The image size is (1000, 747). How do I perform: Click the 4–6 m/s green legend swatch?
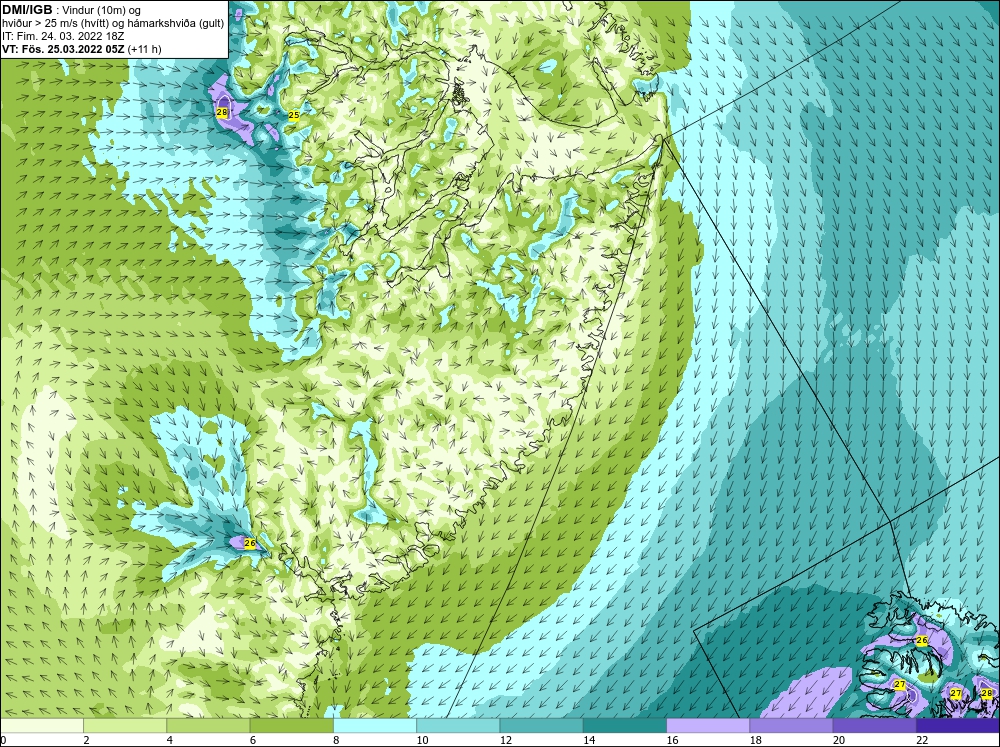tap(209, 726)
